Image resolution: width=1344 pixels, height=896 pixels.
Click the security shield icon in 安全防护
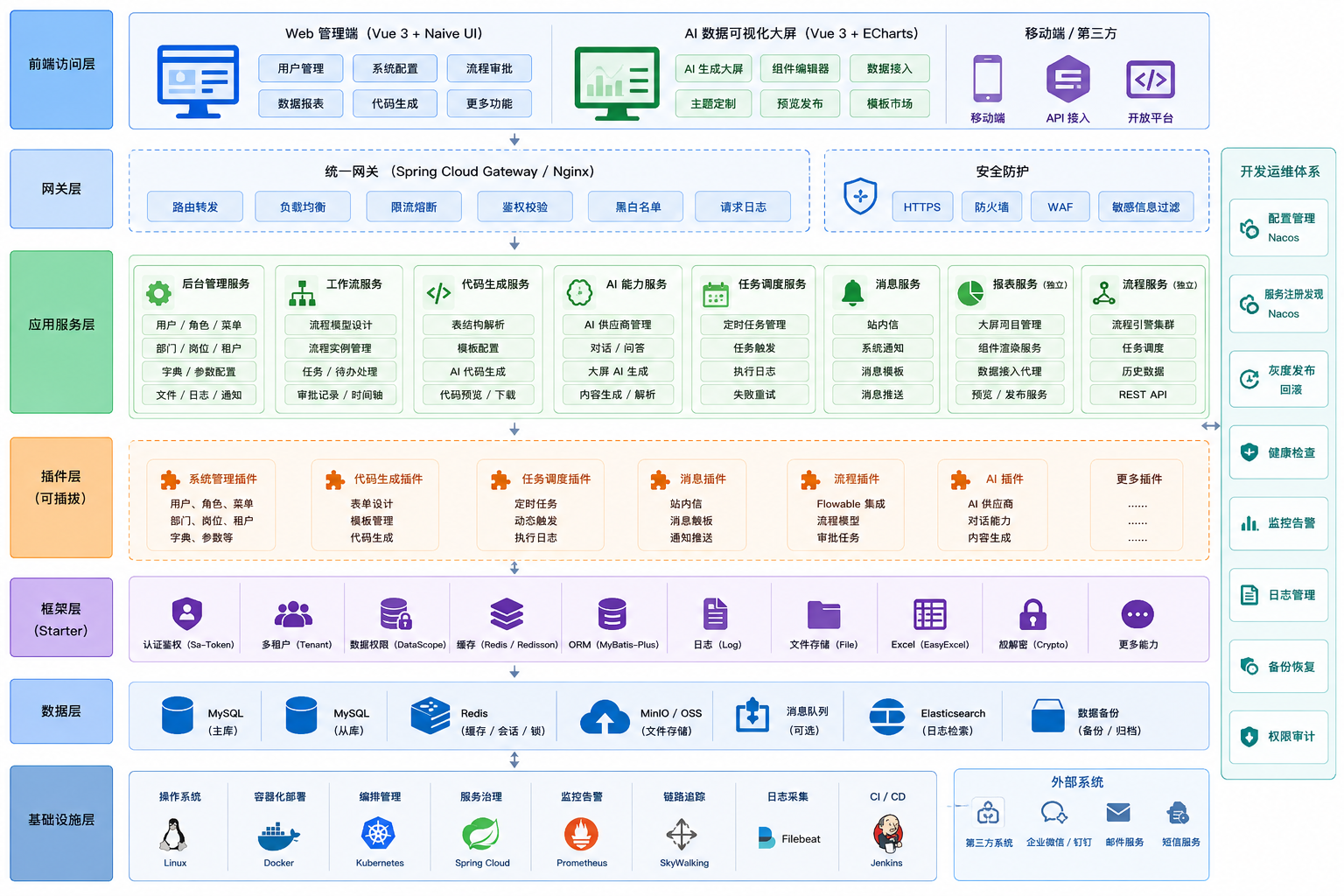point(860,196)
